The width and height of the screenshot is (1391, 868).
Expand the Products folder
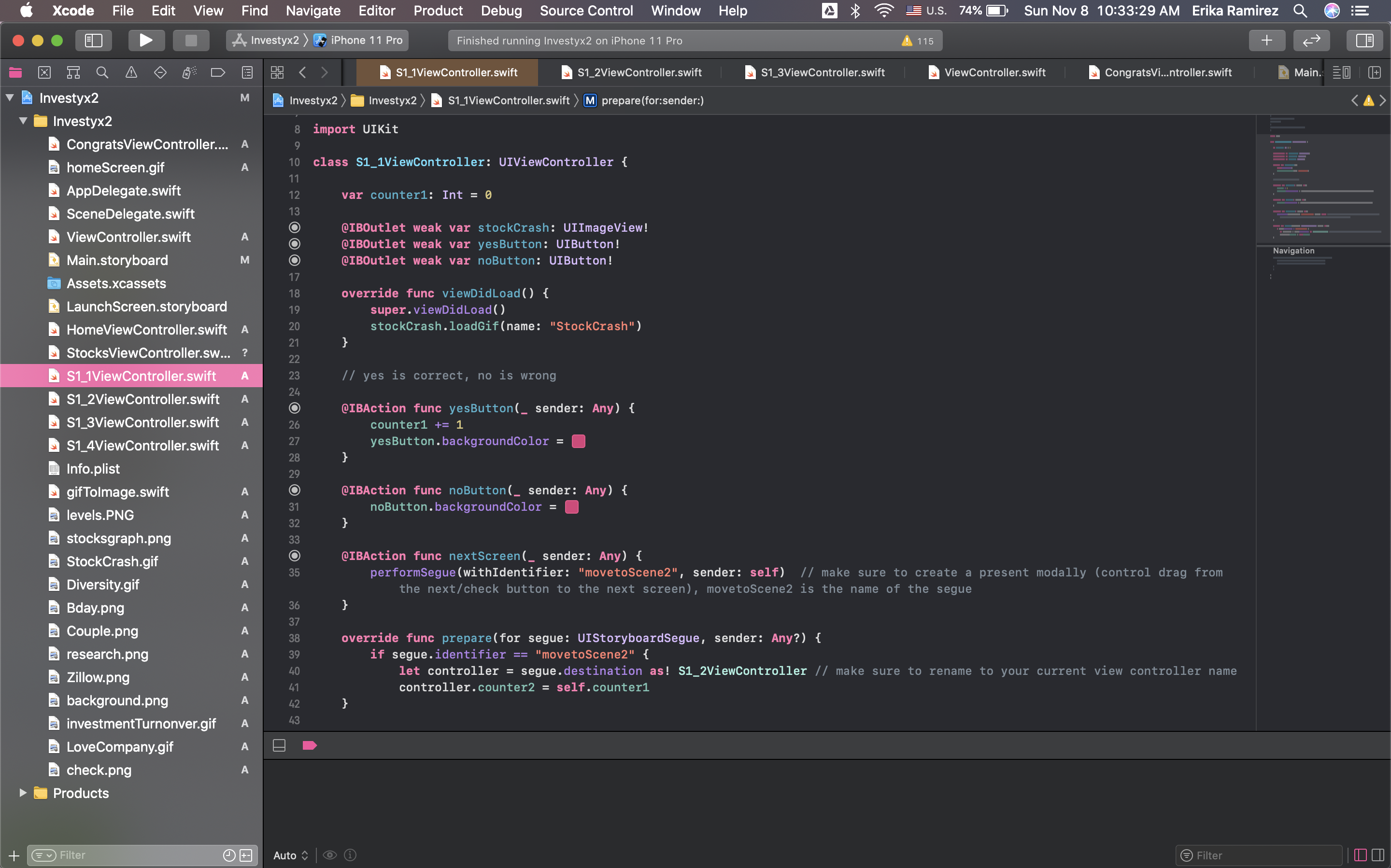pos(23,793)
